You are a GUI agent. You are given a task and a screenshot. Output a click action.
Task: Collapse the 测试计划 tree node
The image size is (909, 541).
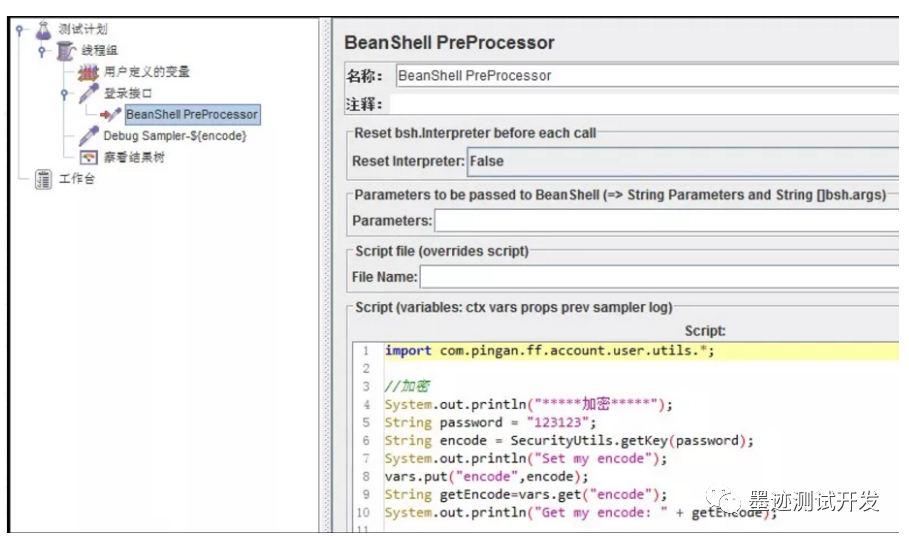(x=20, y=31)
